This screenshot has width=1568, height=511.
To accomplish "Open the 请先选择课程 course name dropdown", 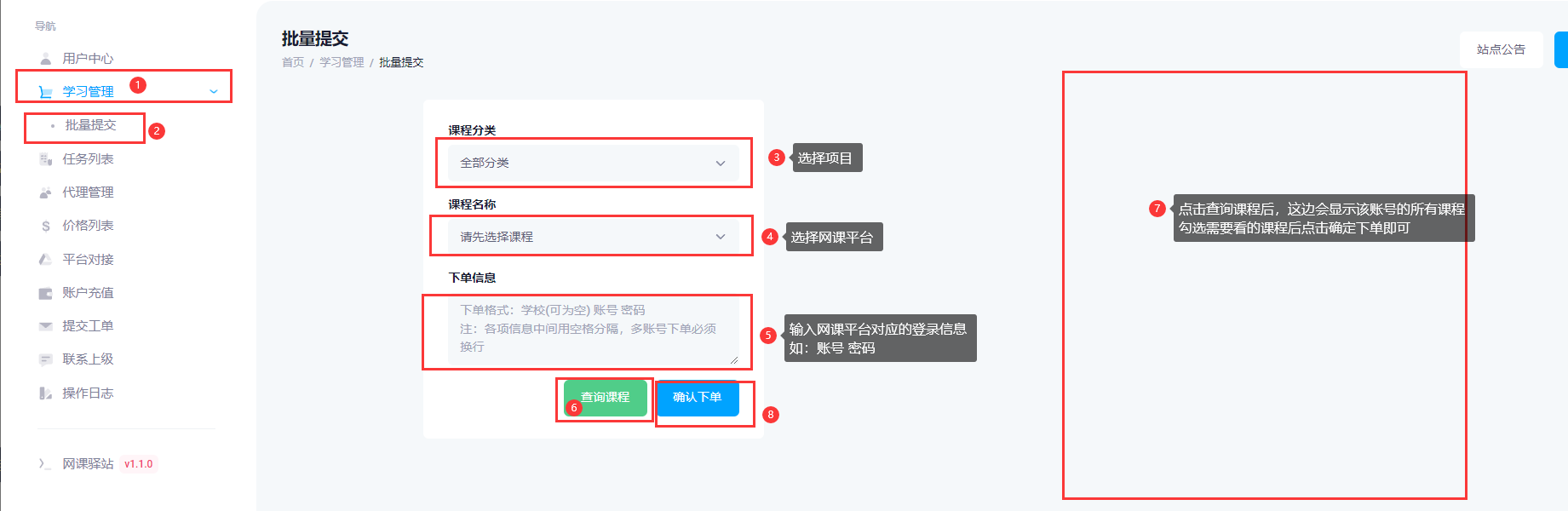I will [x=594, y=237].
